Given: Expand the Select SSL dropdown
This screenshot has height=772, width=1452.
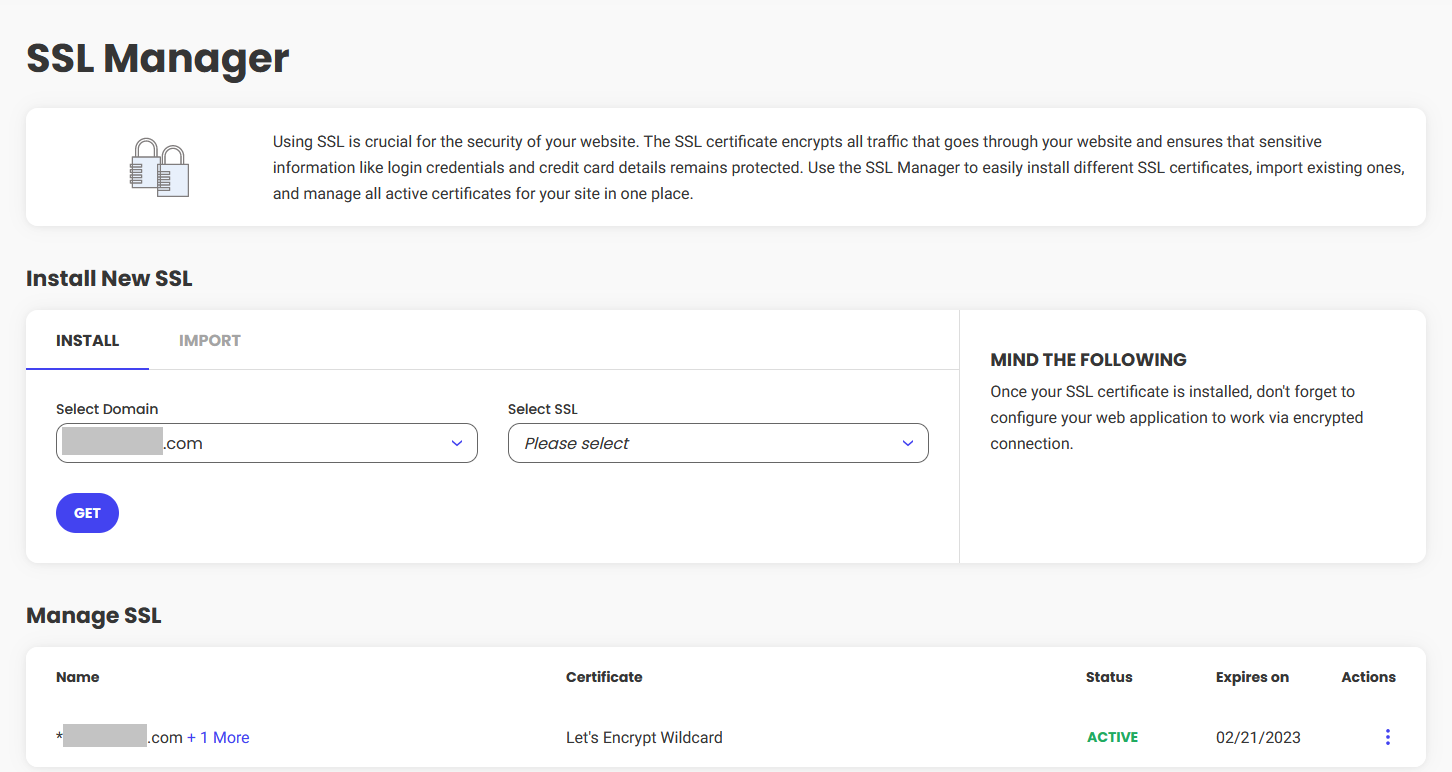Looking at the screenshot, I should tap(718, 443).
